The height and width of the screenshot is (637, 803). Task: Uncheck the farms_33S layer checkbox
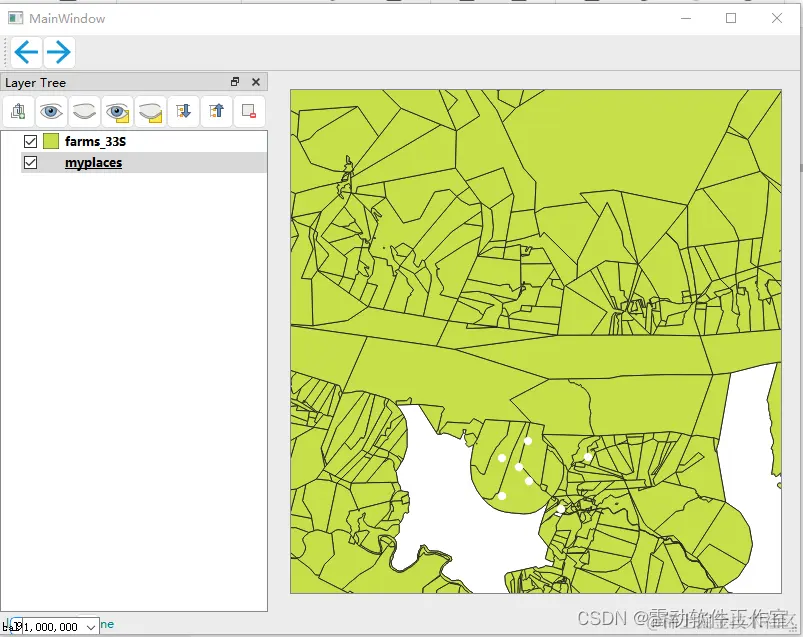pos(31,141)
